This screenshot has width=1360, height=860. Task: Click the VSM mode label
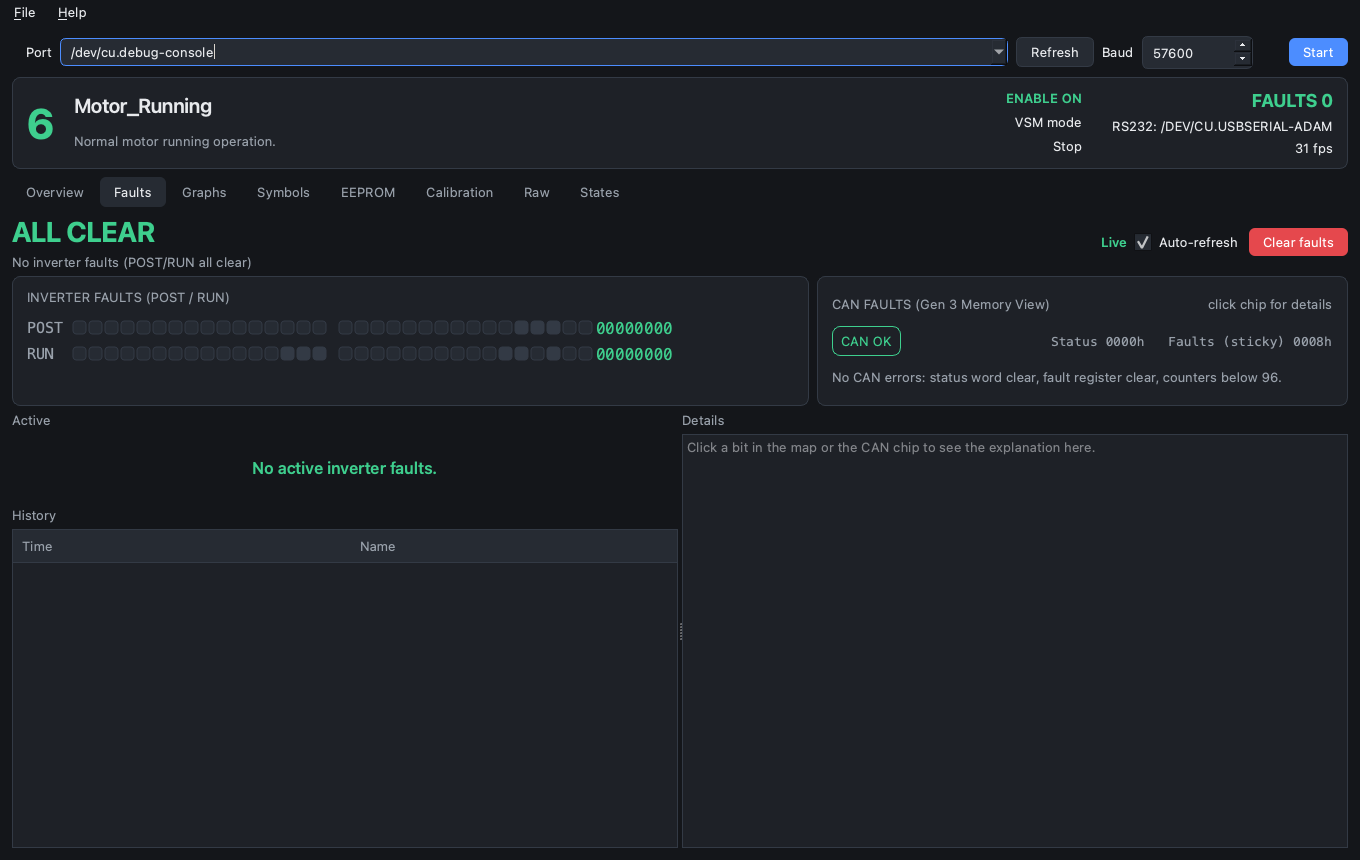pyautogui.click(x=1048, y=122)
